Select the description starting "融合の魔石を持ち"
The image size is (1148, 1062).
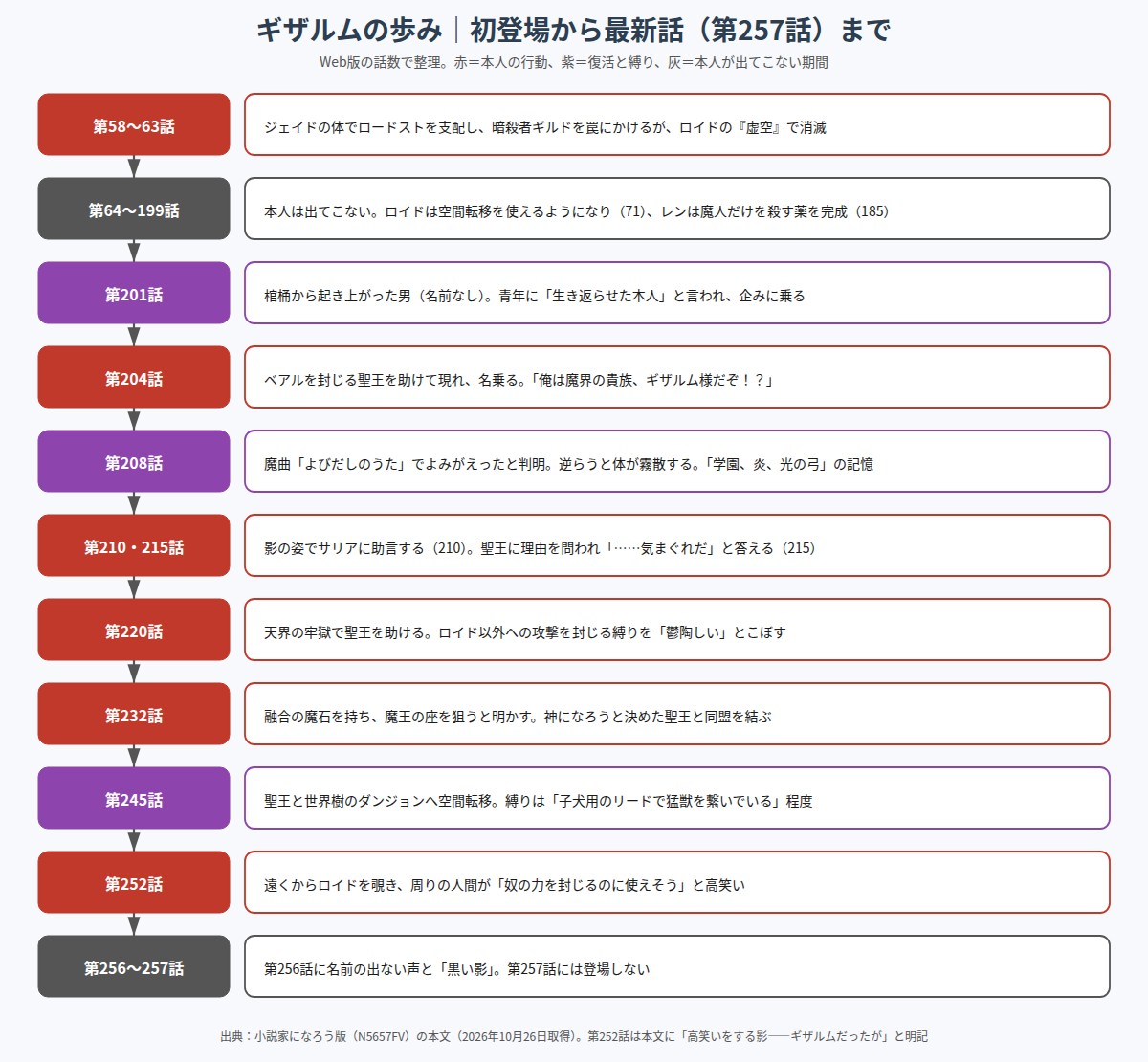coord(677,714)
